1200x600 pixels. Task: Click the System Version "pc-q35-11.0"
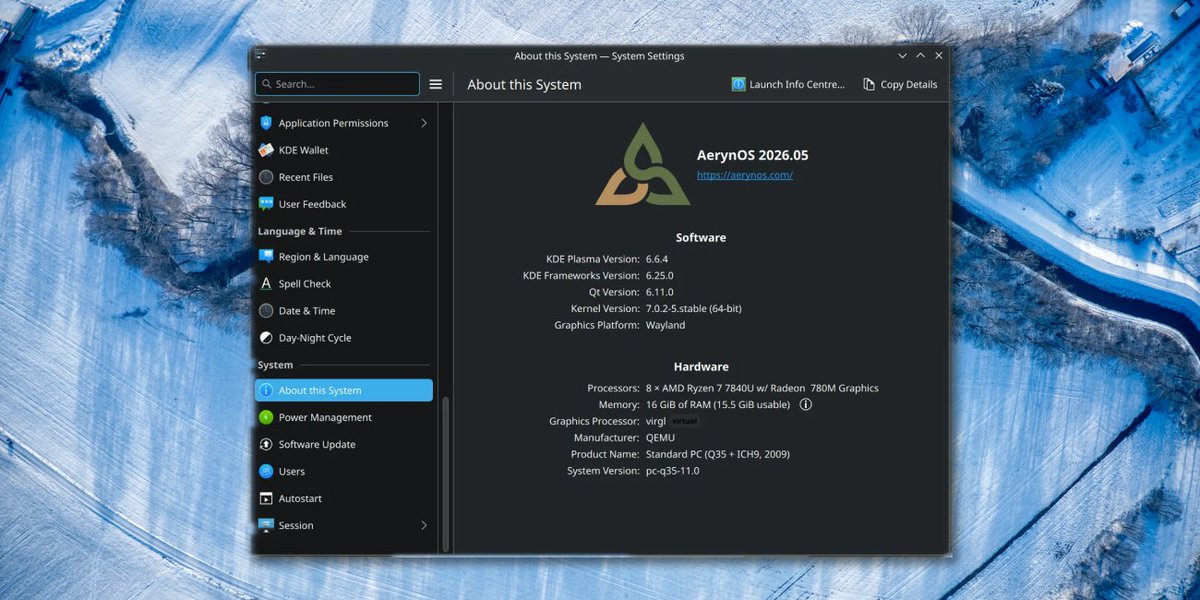click(x=673, y=470)
